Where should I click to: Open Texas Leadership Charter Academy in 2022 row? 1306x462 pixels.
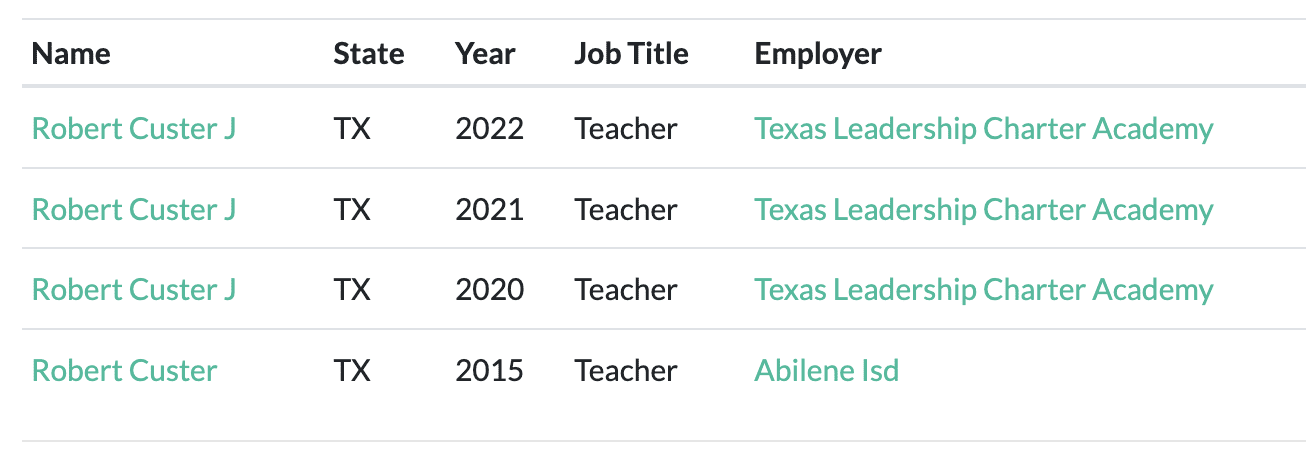tap(984, 129)
